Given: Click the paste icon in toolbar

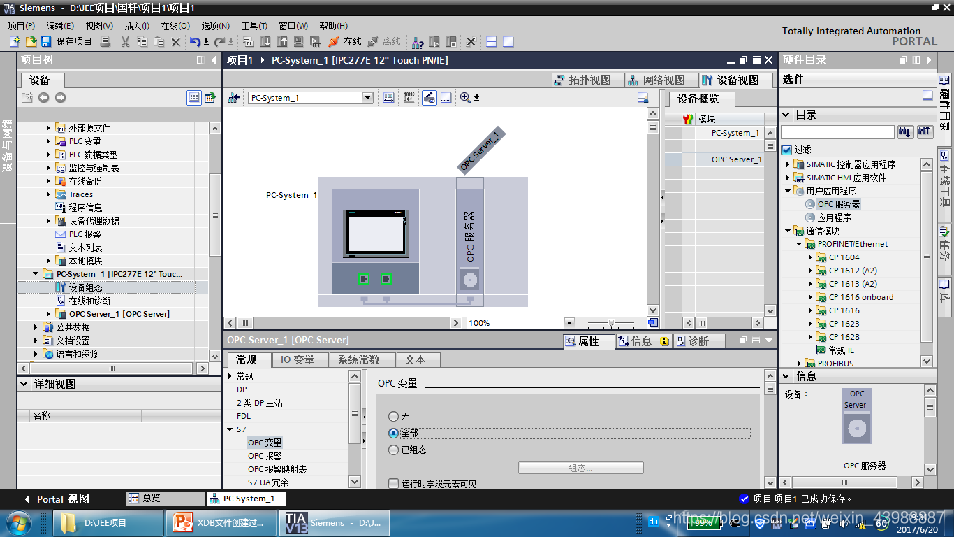Looking at the screenshot, I should click(x=159, y=42).
